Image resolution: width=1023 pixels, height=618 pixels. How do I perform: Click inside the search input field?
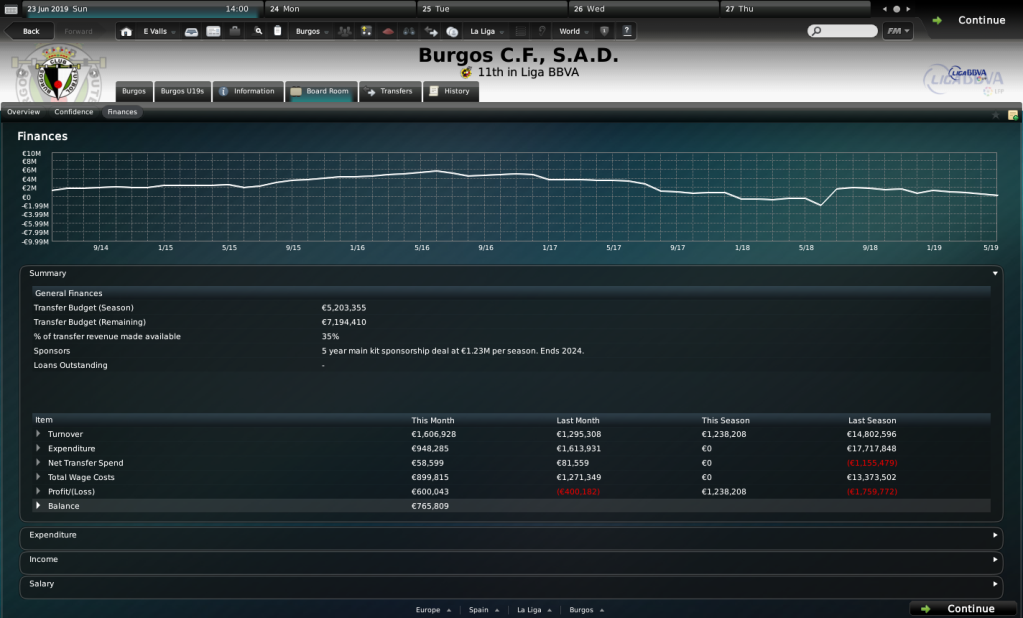[x=843, y=31]
